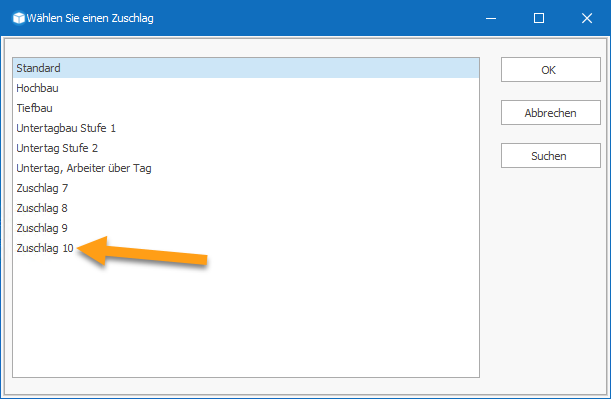Select the Zuschlag 8 row
This screenshot has height=399, width=611.
(x=246, y=208)
